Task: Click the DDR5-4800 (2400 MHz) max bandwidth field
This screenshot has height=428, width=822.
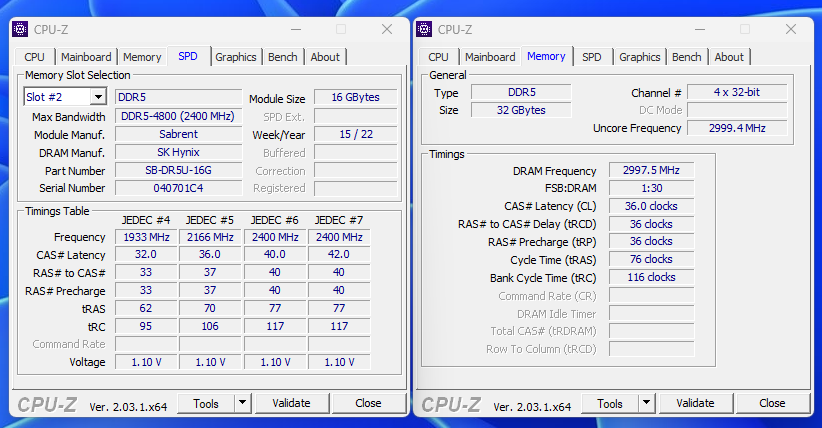Action: pyautogui.click(x=178, y=116)
